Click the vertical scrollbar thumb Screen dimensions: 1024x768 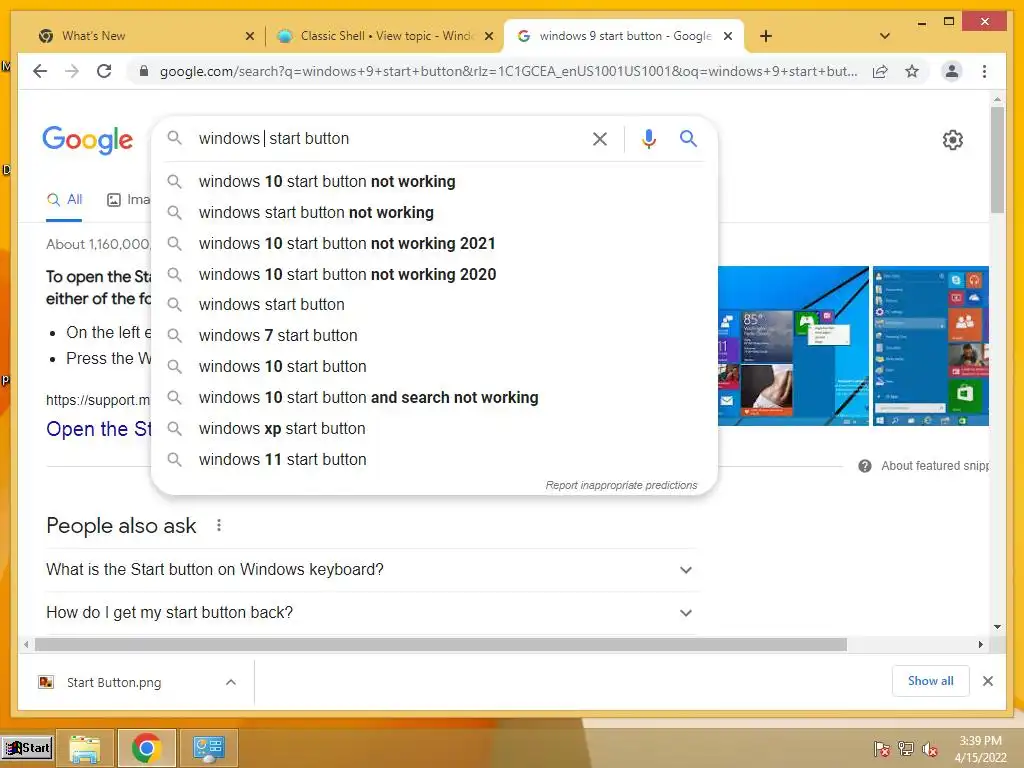point(997,160)
